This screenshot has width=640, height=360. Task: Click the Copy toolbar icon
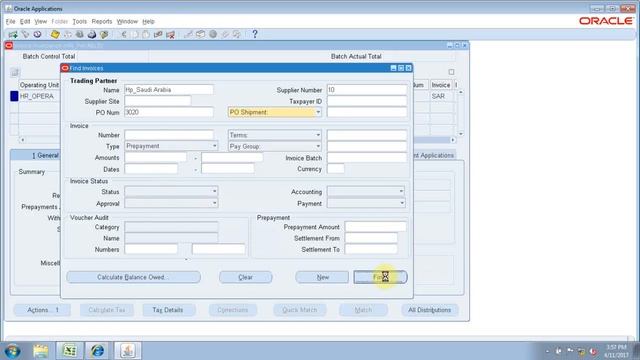coord(135,35)
